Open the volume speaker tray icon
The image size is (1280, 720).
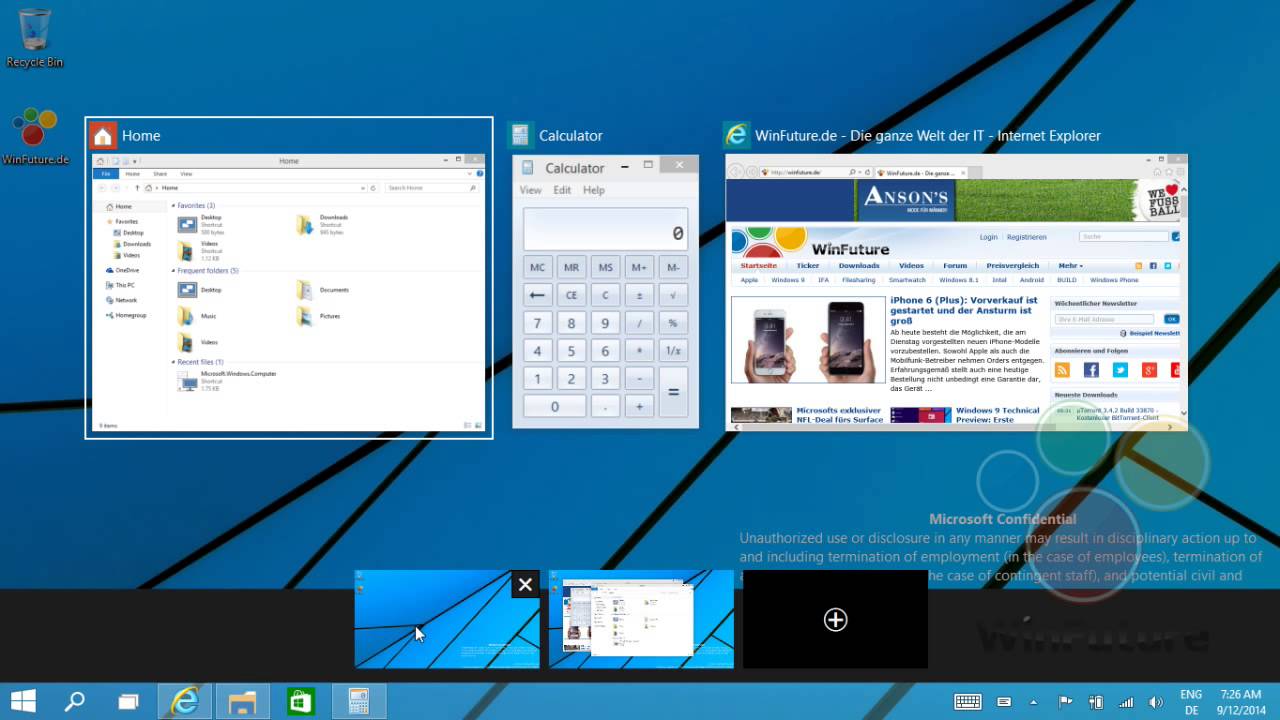(1156, 702)
